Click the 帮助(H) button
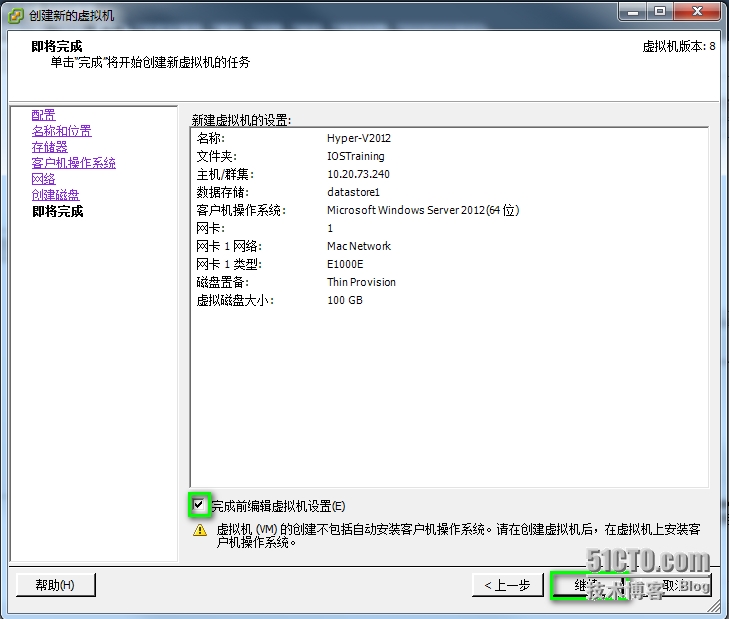This screenshot has width=729, height=619. 55,585
